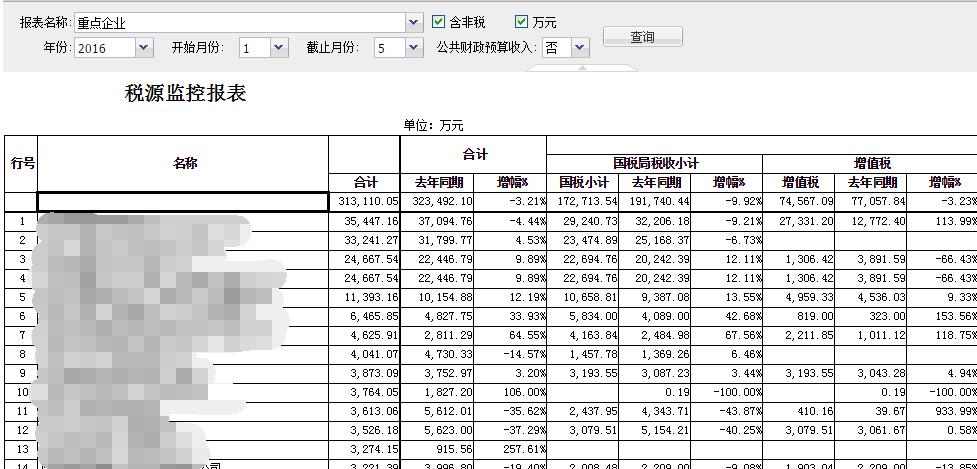Toggle the 含非税 checkbox
The width and height of the screenshot is (977, 469).
point(438,22)
